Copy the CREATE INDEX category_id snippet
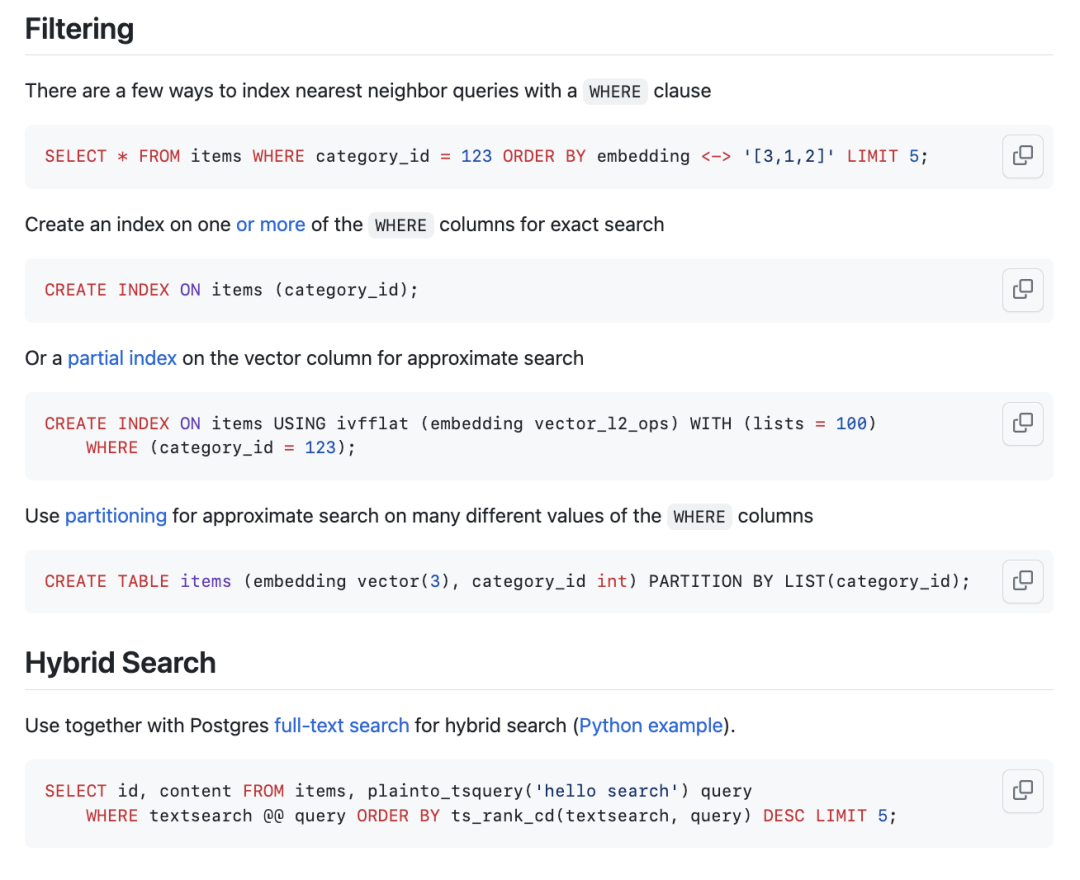1080x880 pixels. [1022, 290]
